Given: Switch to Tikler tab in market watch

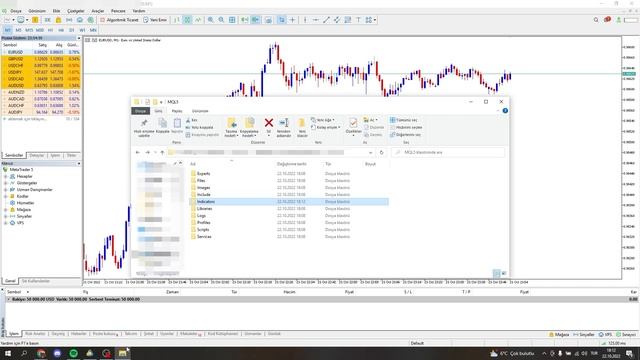Looking at the screenshot, I should 71,155.
